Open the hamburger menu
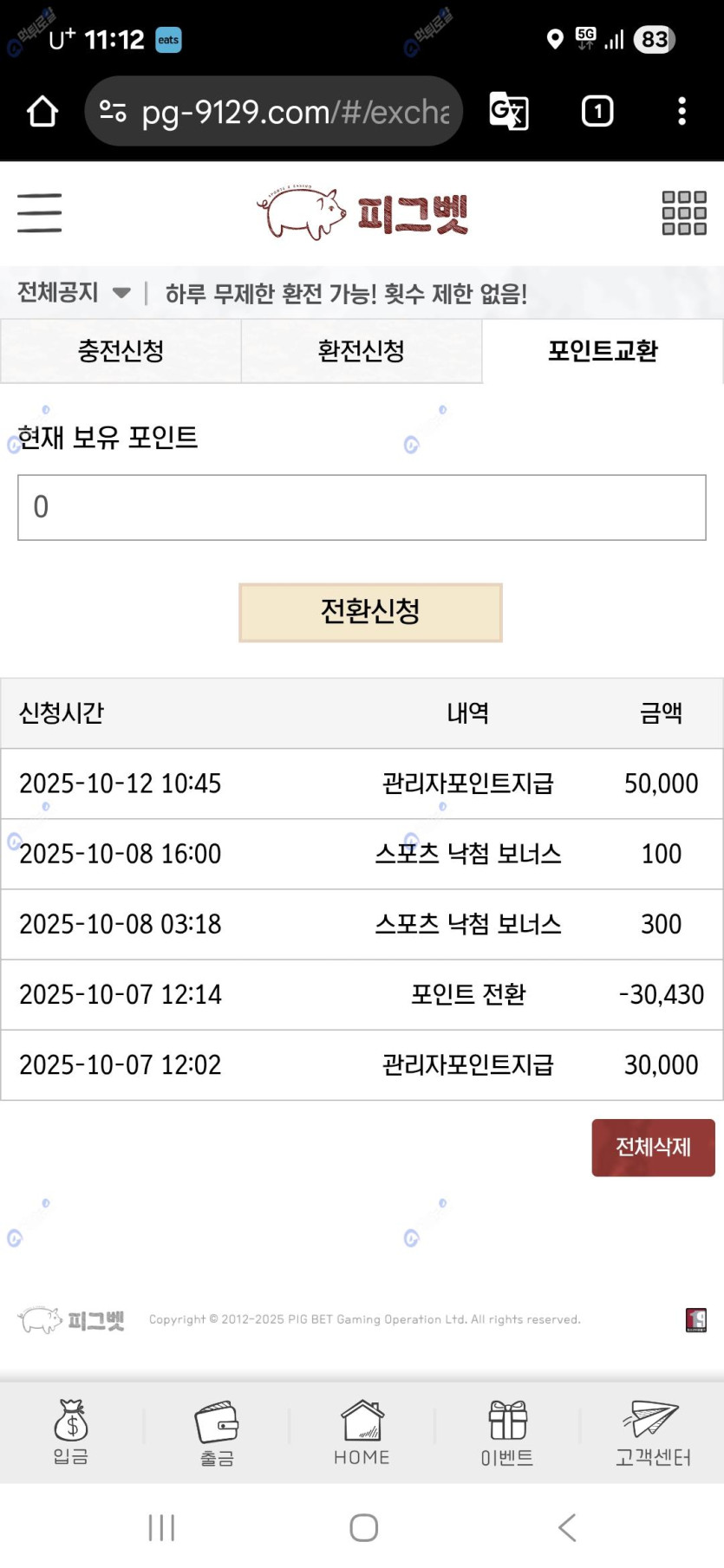This screenshot has height=1568, width=724. 40,212
